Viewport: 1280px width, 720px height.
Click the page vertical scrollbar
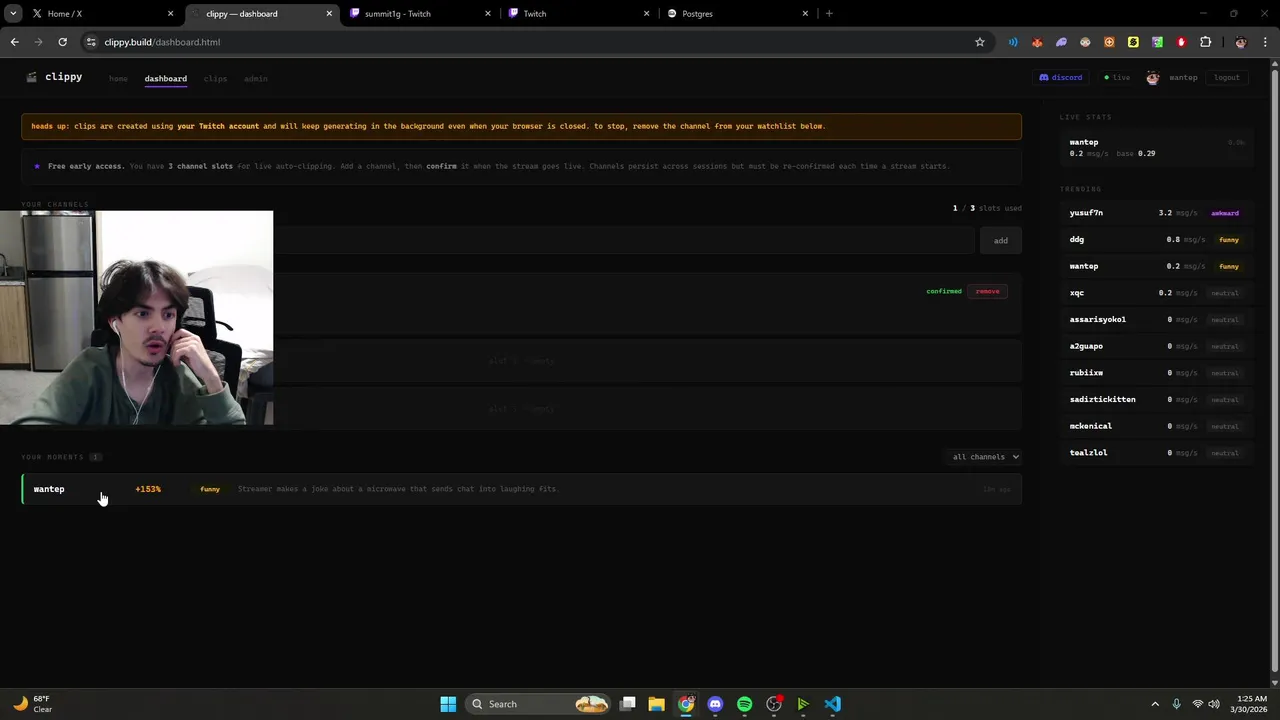point(1274,370)
